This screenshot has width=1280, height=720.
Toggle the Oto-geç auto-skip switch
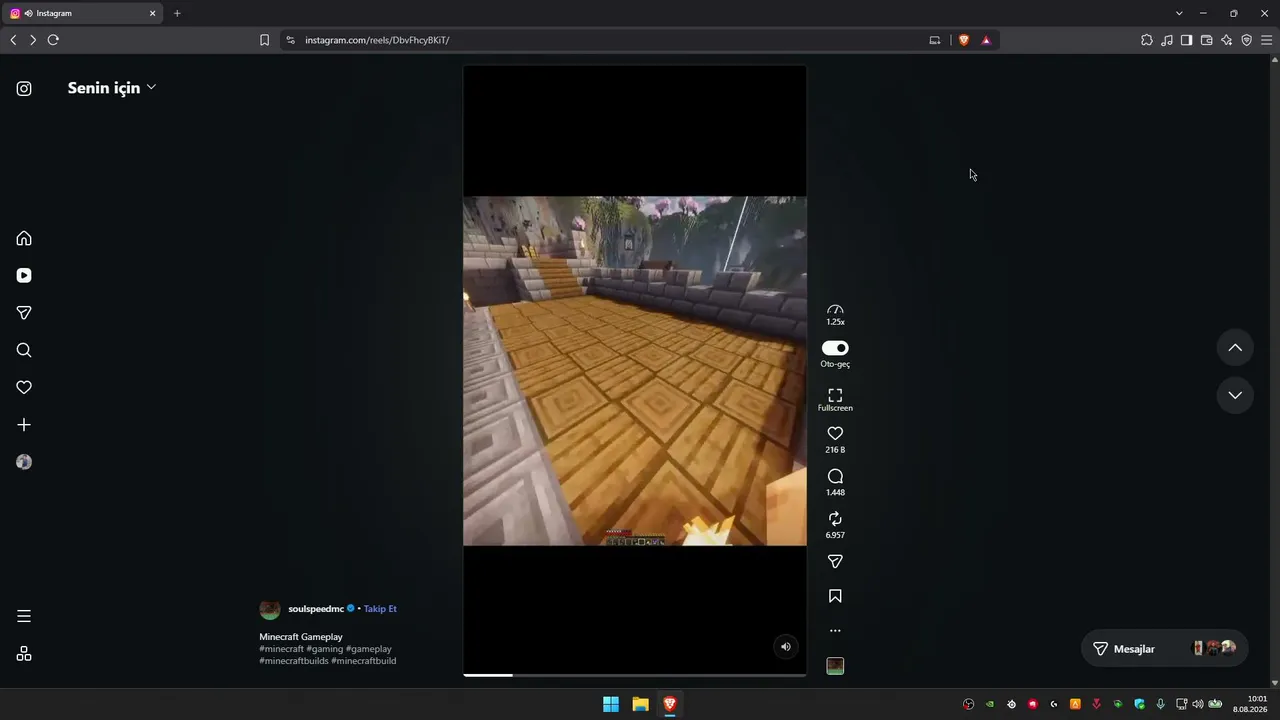[x=835, y=348]
